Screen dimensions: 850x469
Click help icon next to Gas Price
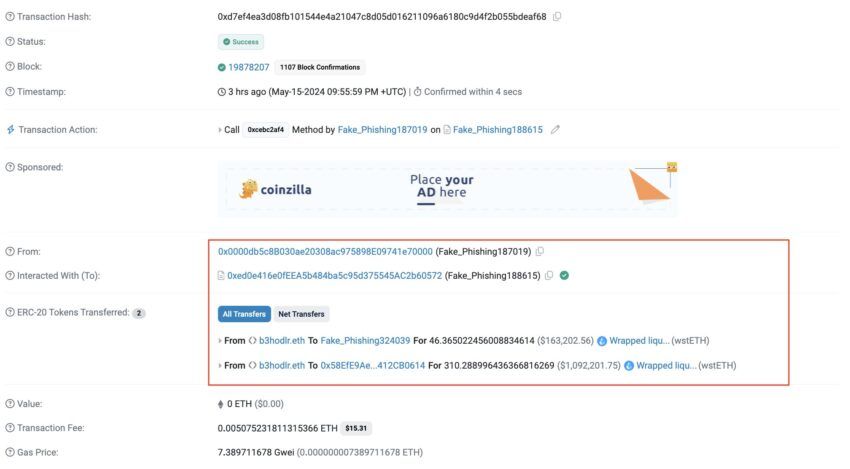coord(10,452)
